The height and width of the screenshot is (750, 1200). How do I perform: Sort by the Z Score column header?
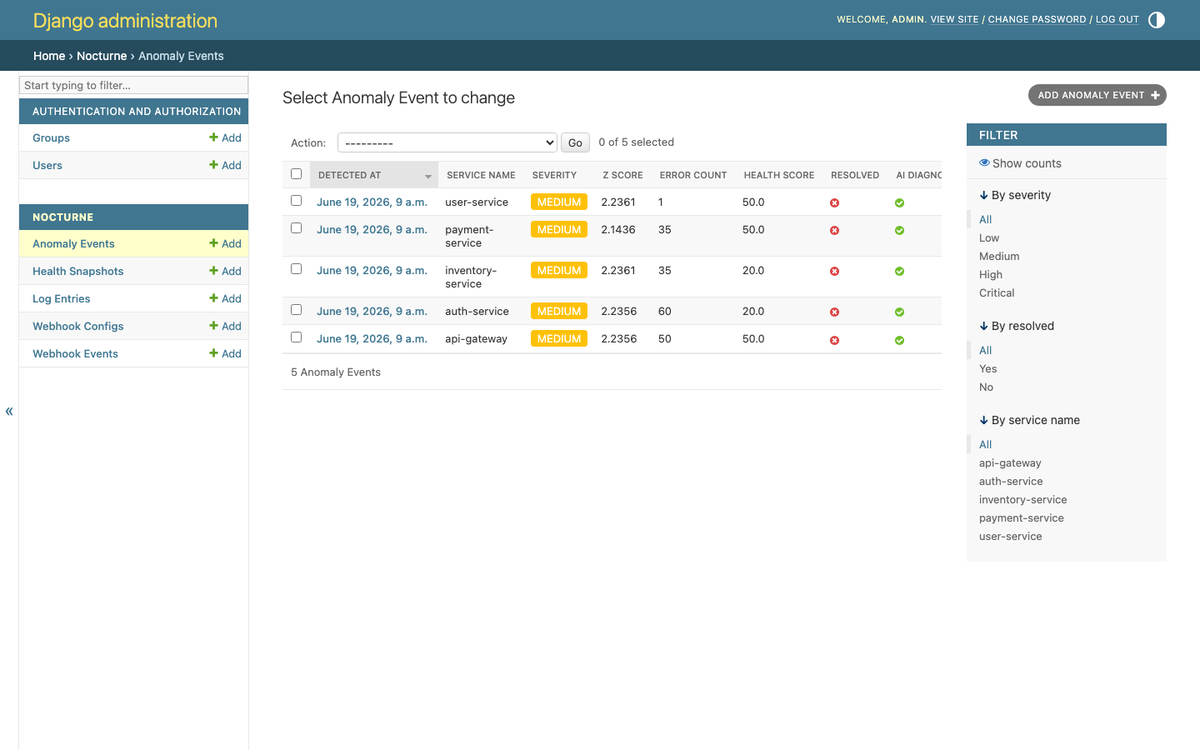622,175
